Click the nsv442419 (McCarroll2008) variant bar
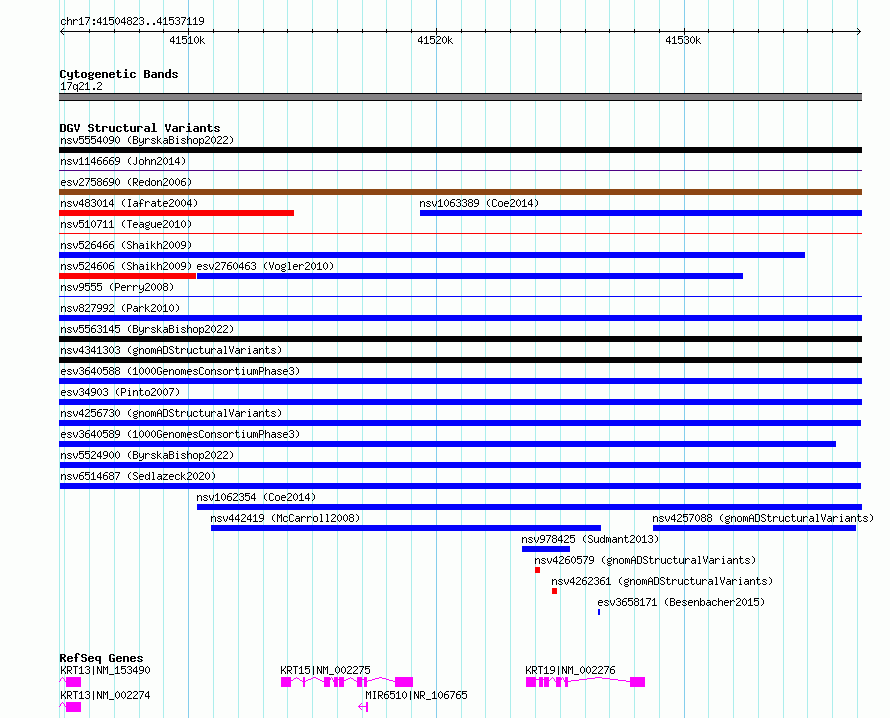Image resolution: width=890 pixels, height=718 pixels. pos(406,528)
